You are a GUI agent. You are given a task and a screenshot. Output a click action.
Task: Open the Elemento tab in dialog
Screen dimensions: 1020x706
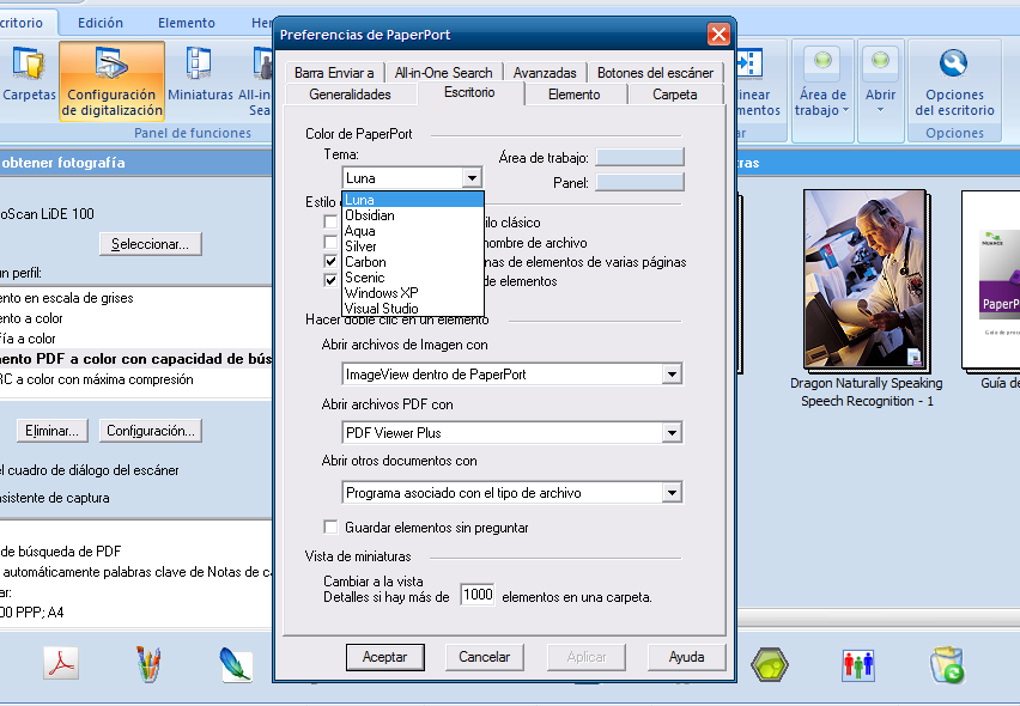[574, 94]
